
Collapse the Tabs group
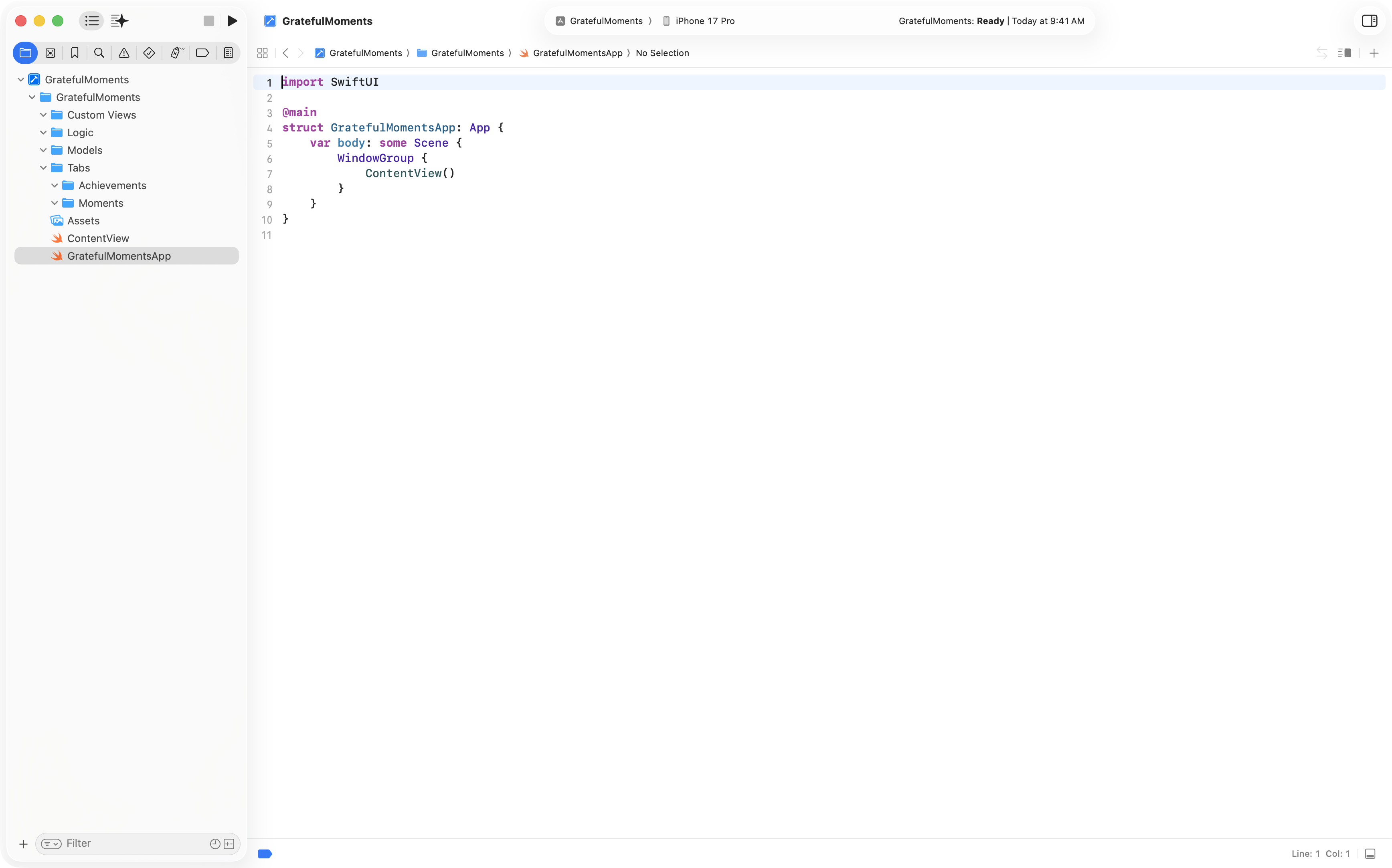(44, 168)
